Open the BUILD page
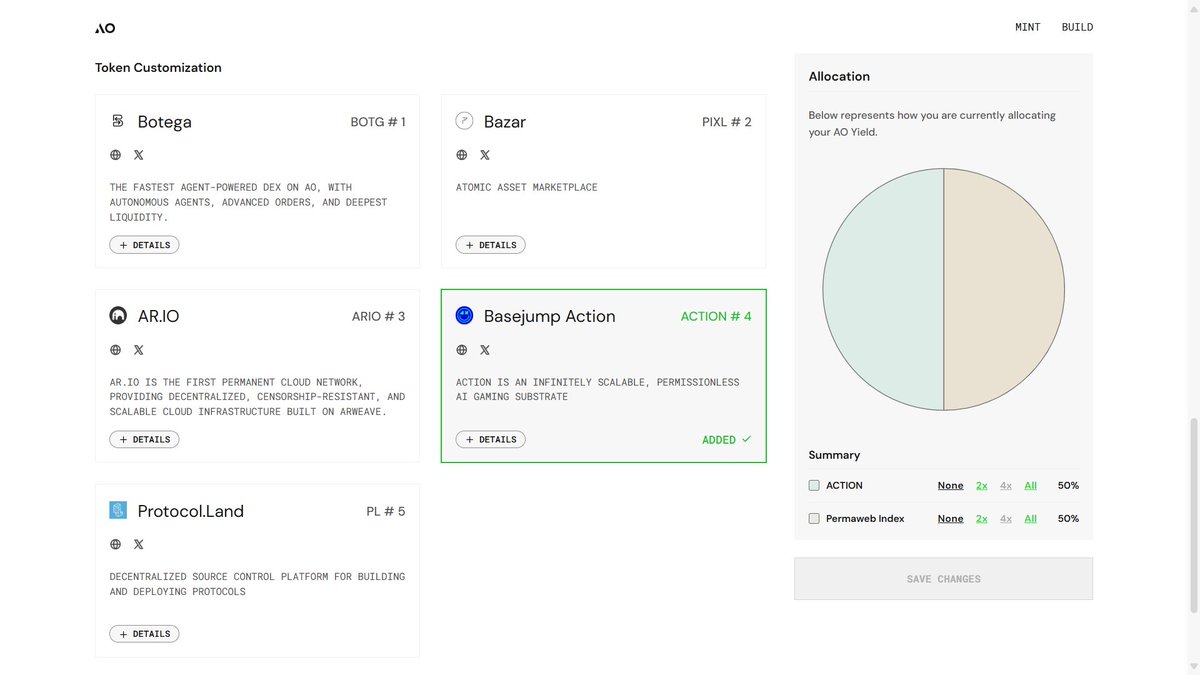 [1077, 28]
